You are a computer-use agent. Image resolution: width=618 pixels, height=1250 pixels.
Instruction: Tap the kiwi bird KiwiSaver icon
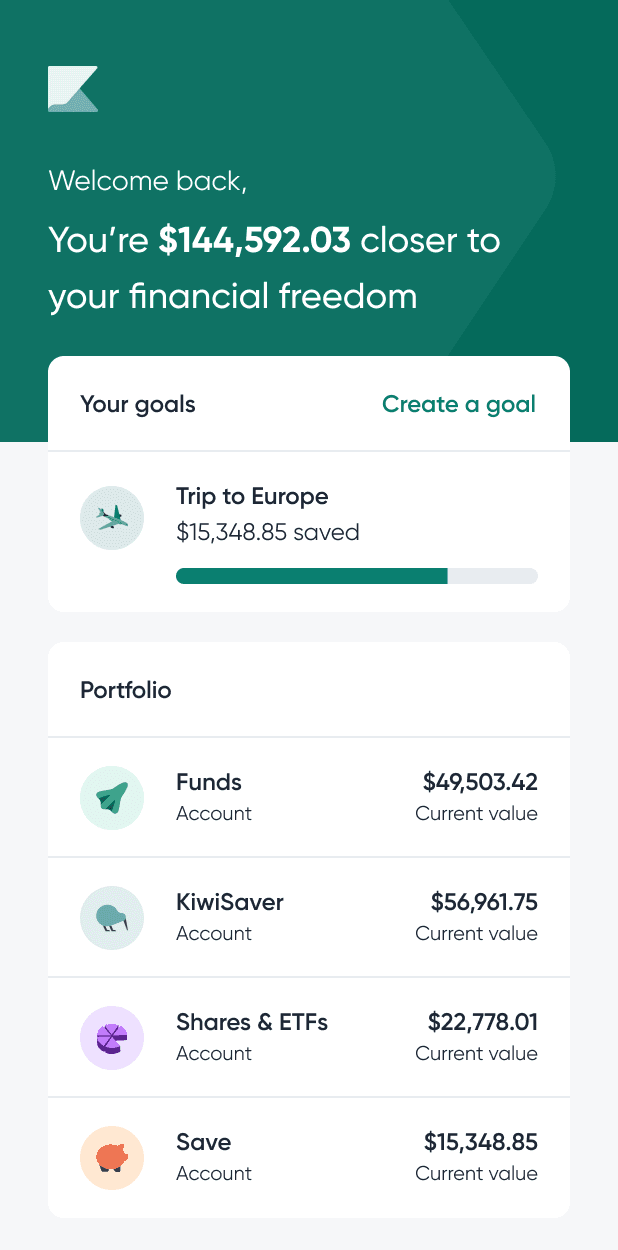pos(112,917)
